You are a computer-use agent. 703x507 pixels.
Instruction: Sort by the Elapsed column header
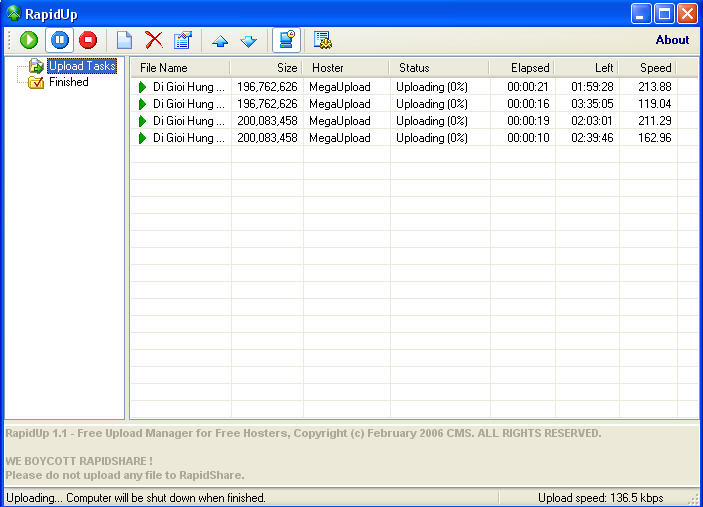click(521, 68)
